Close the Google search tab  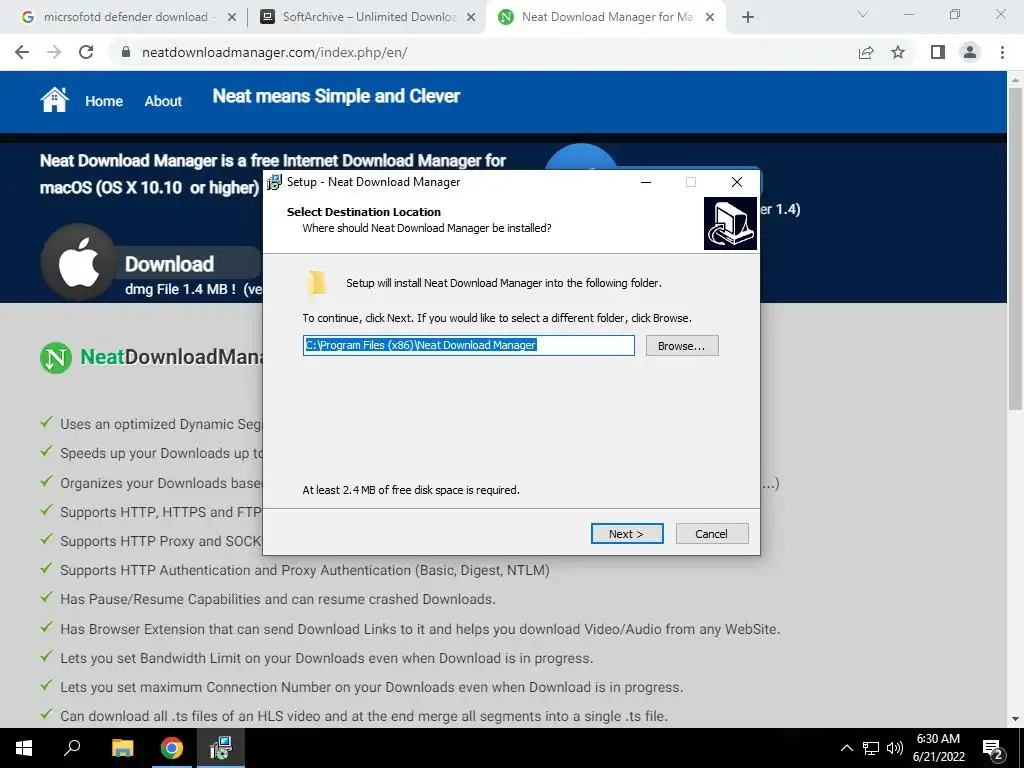pos(231,18)
